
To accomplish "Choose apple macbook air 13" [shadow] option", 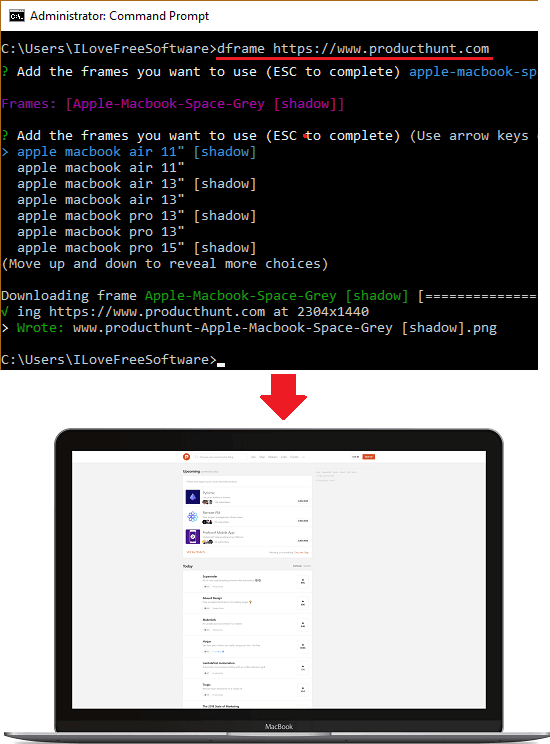I will 137,184.
